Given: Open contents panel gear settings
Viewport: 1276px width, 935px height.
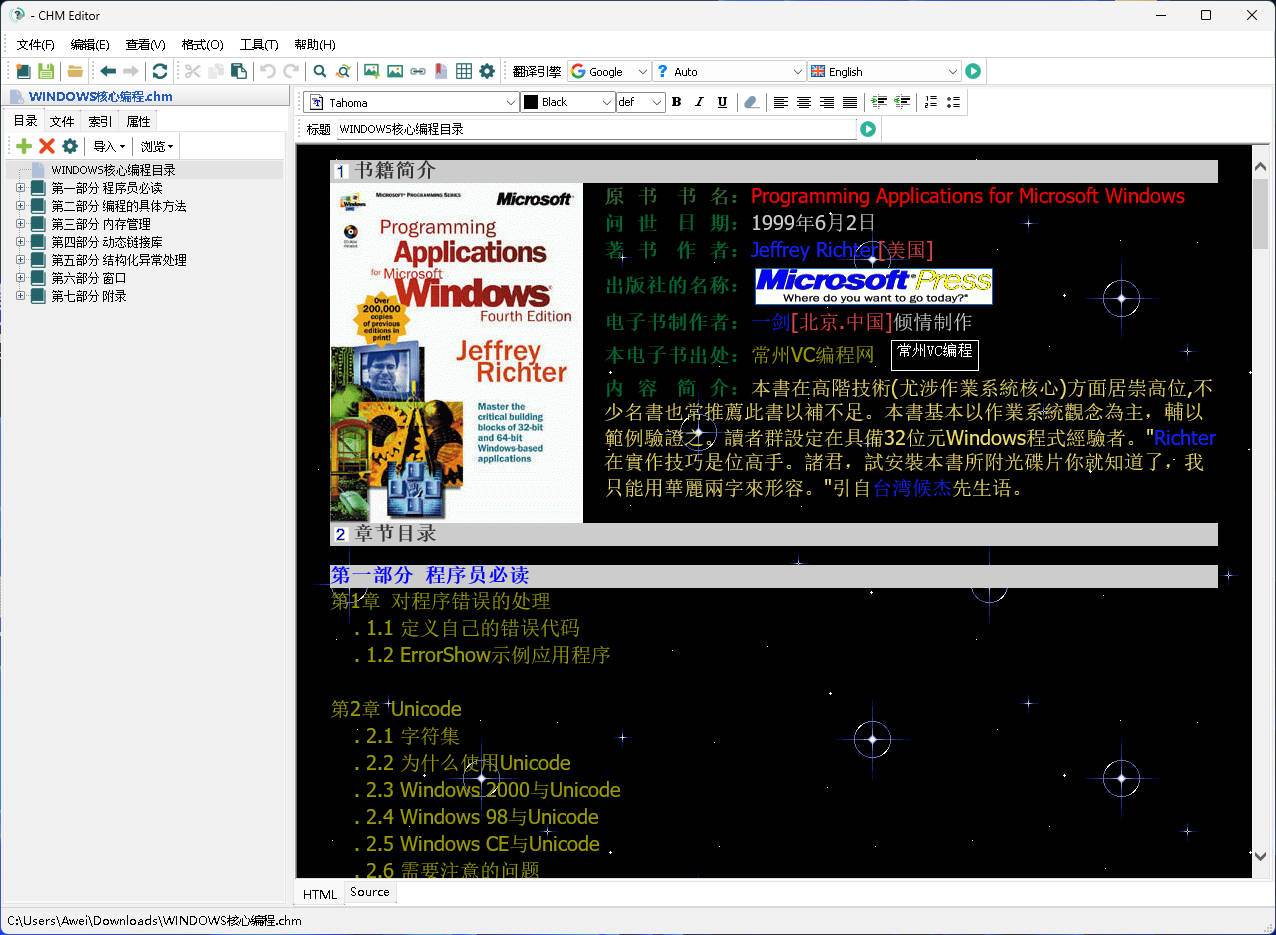Looking at the screenshot, I should coord(70,146).
